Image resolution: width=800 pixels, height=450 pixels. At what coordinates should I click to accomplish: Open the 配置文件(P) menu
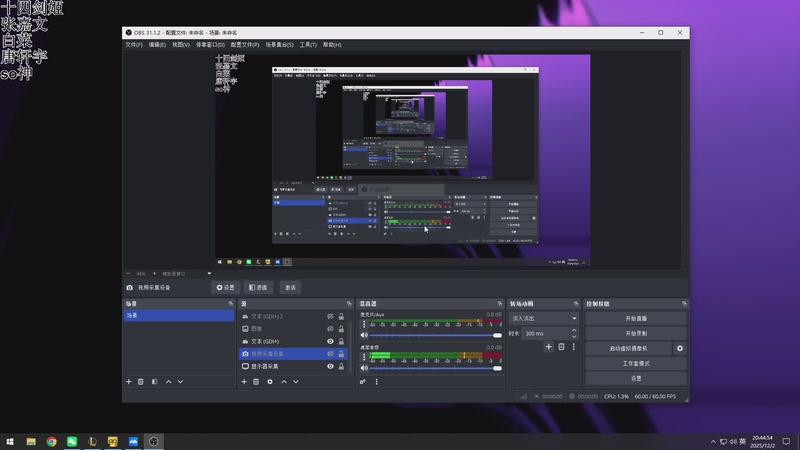(245, 45)
